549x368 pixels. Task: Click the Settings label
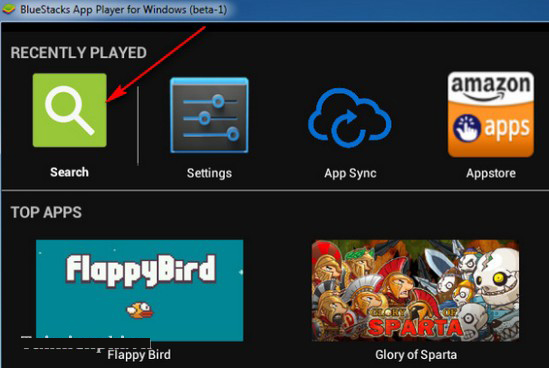point(209,173)
